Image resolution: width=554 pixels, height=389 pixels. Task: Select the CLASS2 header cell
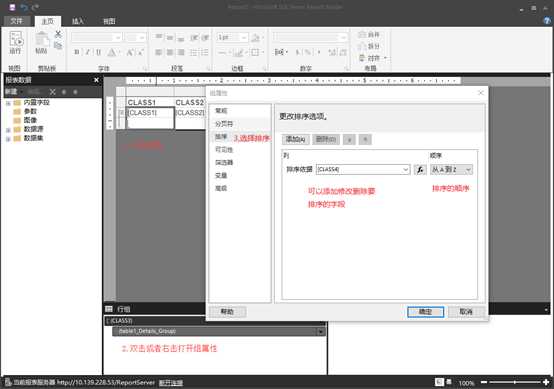pyautogui.click(x=190, y=102)
